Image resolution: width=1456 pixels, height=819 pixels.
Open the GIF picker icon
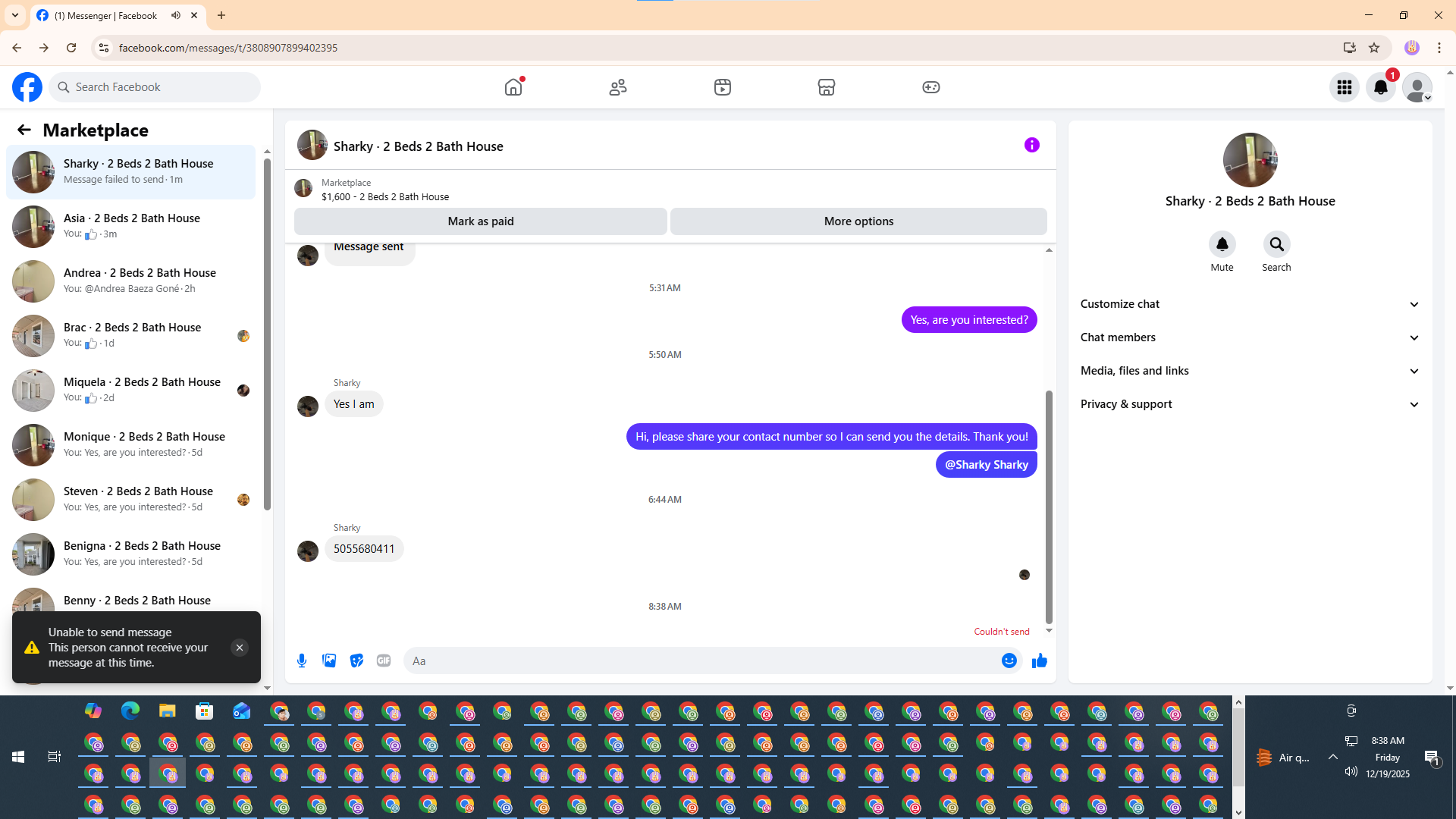point(384,661)
